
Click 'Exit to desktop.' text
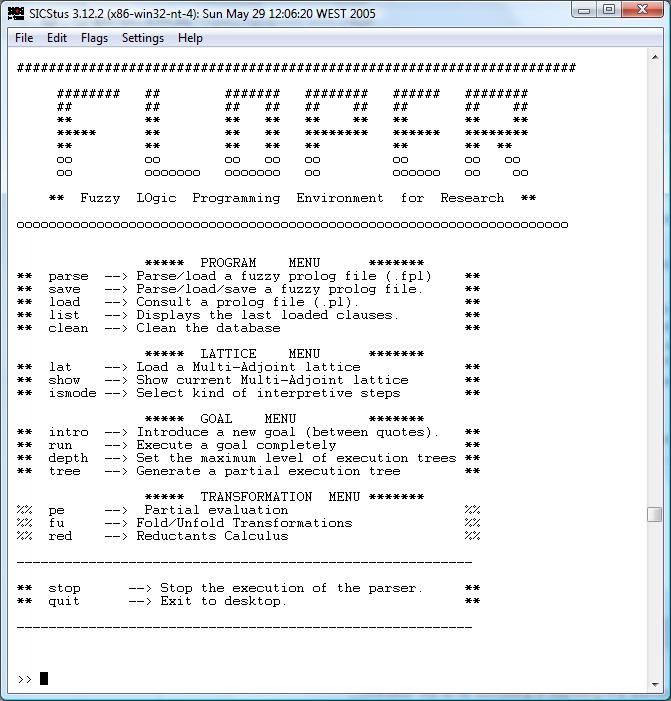[x=224, y=601]
